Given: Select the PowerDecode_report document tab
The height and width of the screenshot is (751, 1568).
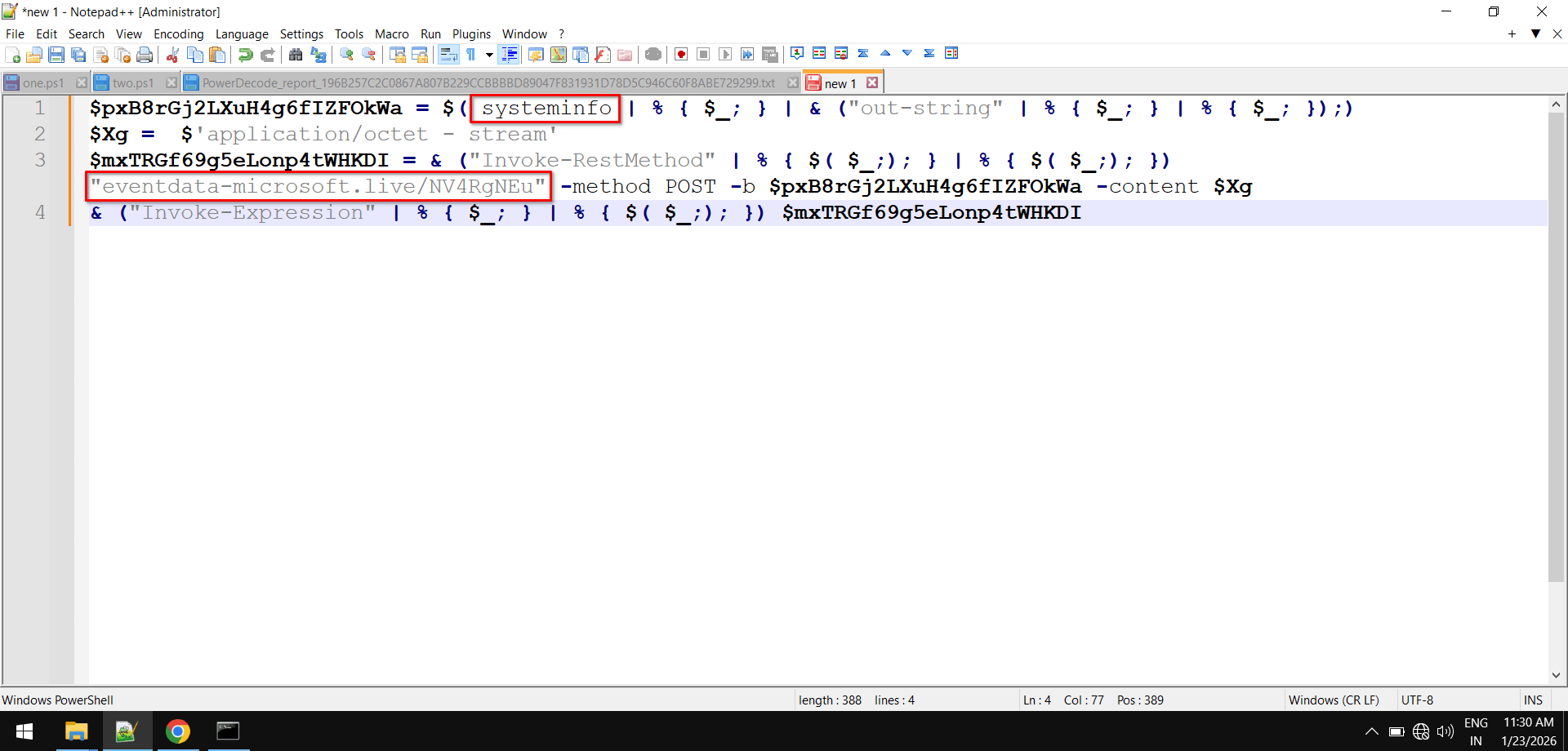Looking at the screenshot, I should tap(490, 82).
